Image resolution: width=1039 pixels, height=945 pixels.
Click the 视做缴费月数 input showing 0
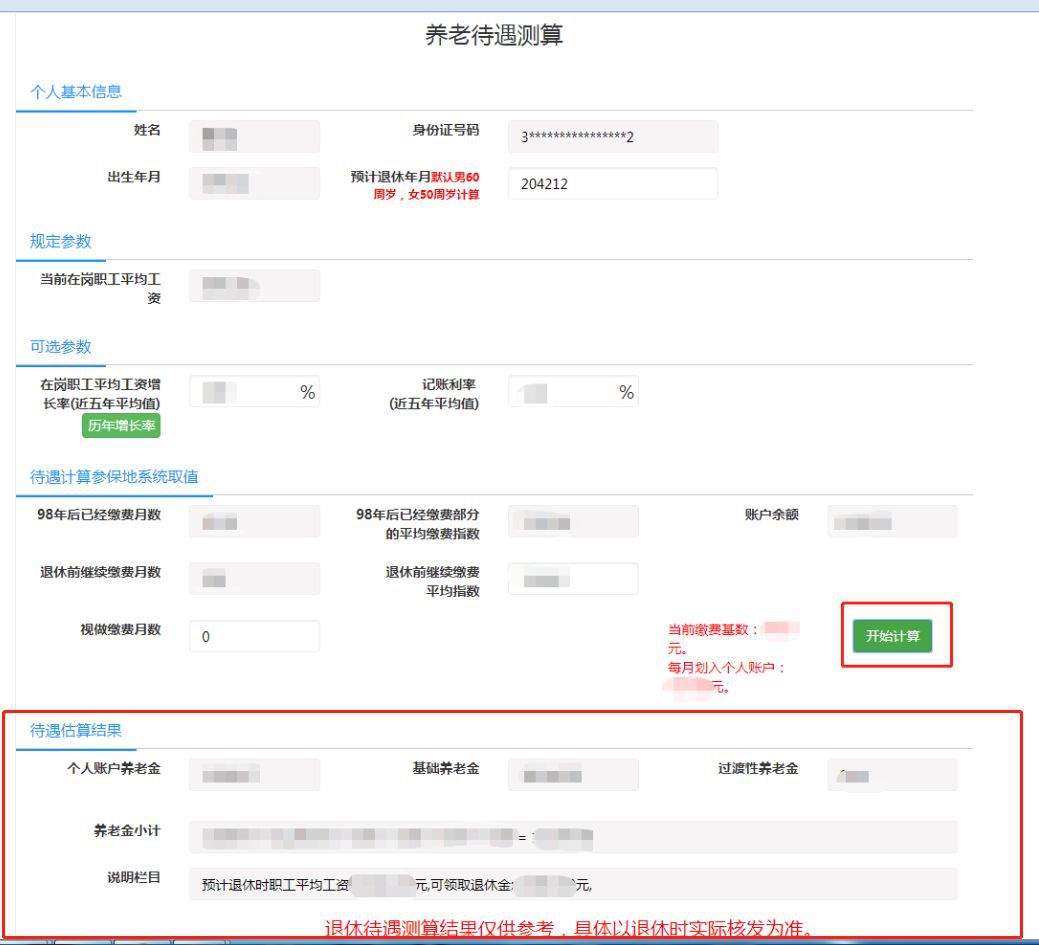tap(253, 635)
